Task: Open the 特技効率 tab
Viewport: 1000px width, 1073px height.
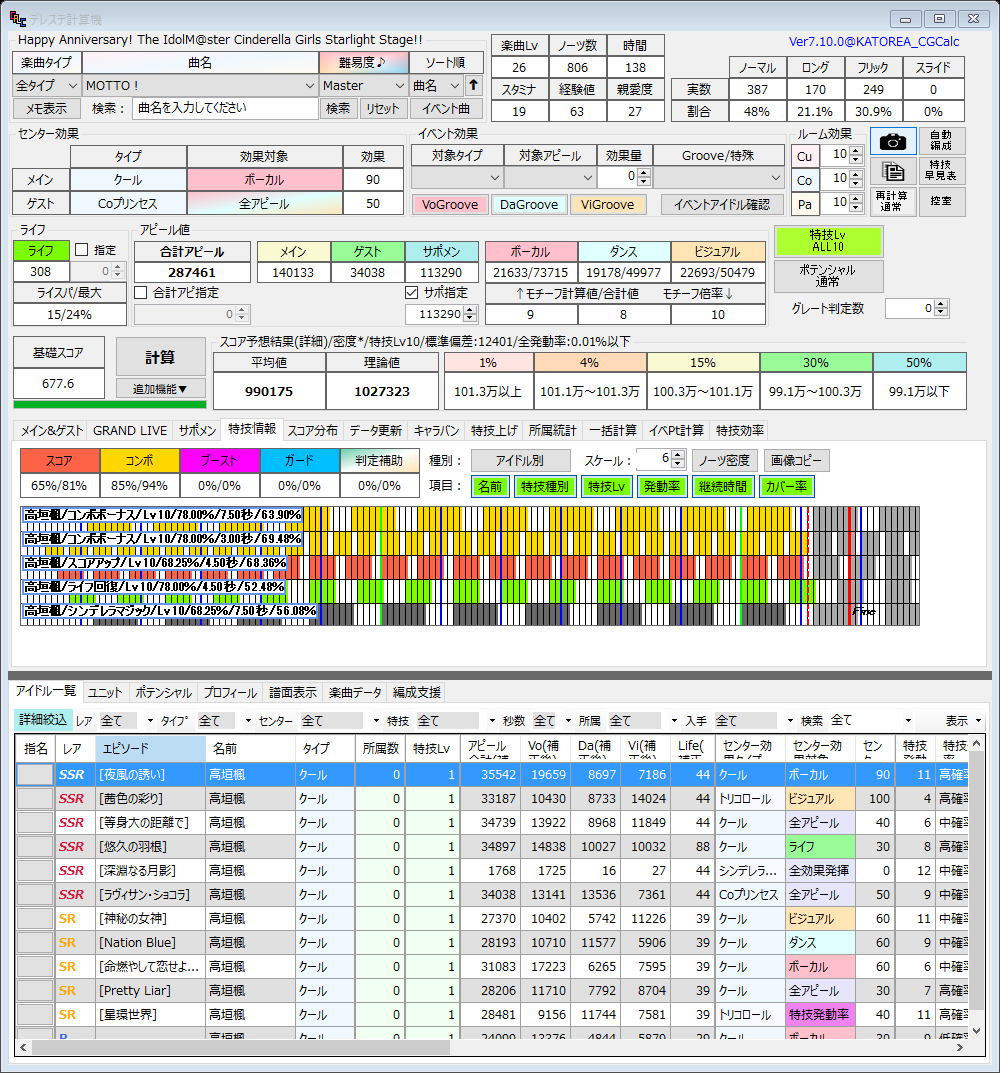Action: [739, 430]
